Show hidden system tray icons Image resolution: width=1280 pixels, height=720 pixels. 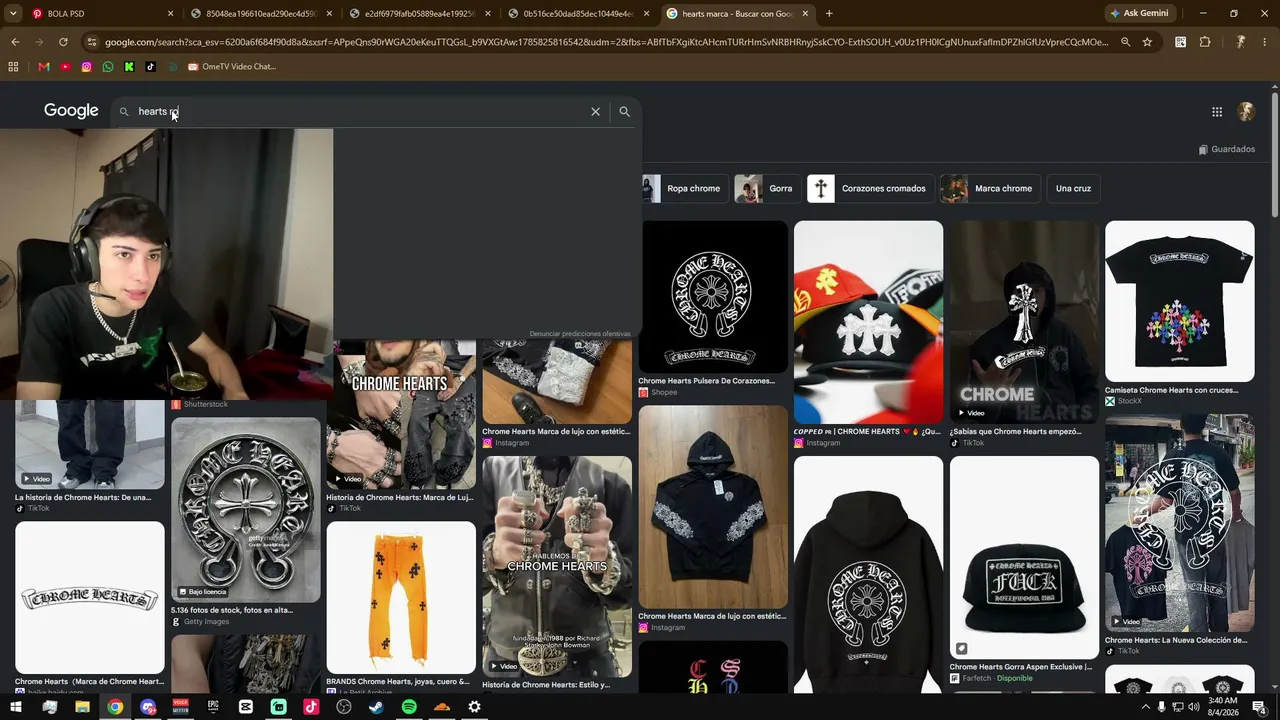1145,707
